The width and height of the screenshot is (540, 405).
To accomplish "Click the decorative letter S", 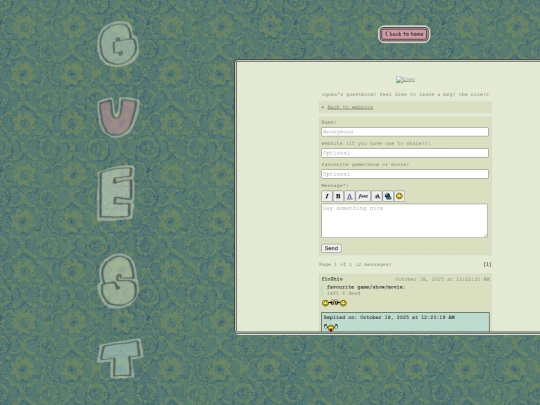I will coord(118,281).
